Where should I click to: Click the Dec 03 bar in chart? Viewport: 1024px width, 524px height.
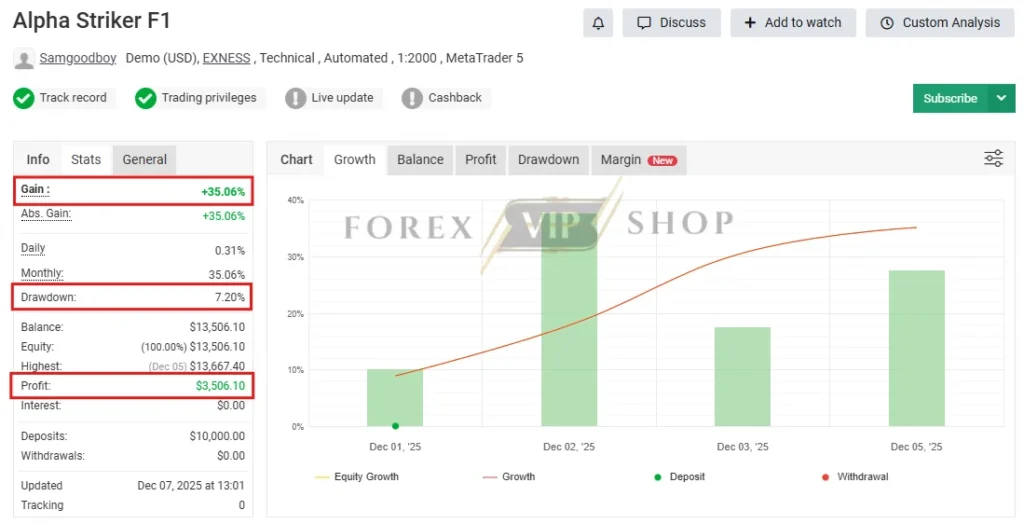743,377
